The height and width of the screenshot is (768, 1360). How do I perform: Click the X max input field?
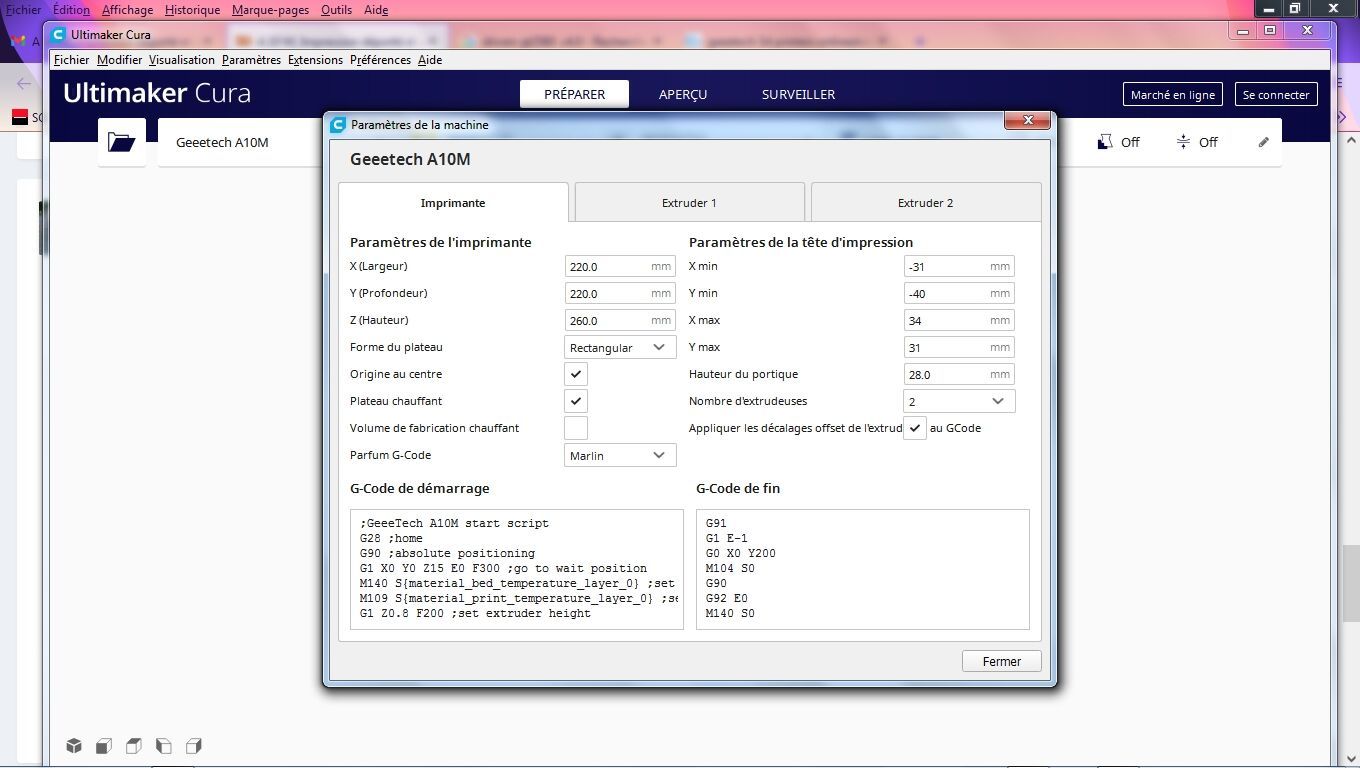point(959,320)
